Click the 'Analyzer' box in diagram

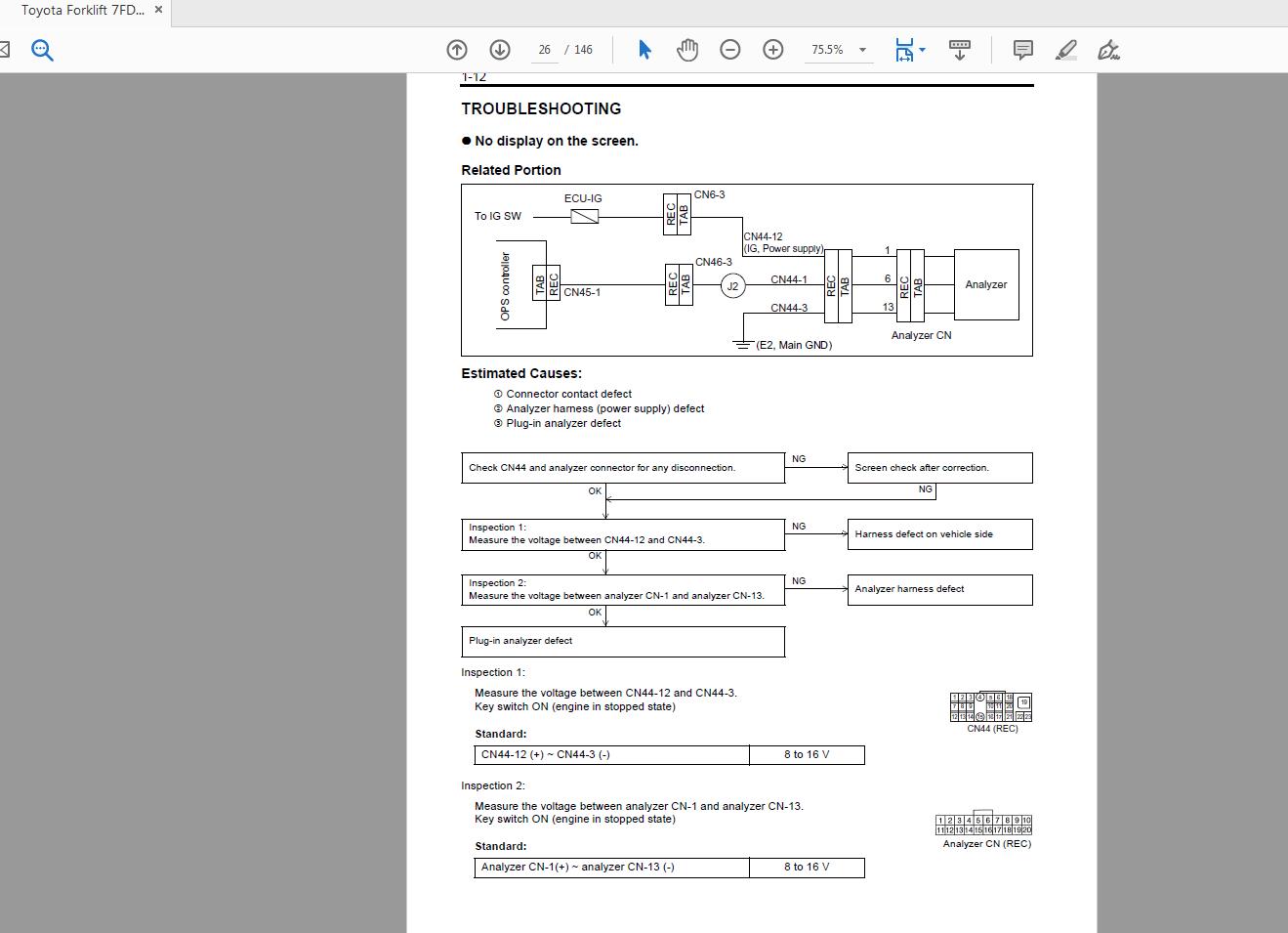[x=985, y=284]
